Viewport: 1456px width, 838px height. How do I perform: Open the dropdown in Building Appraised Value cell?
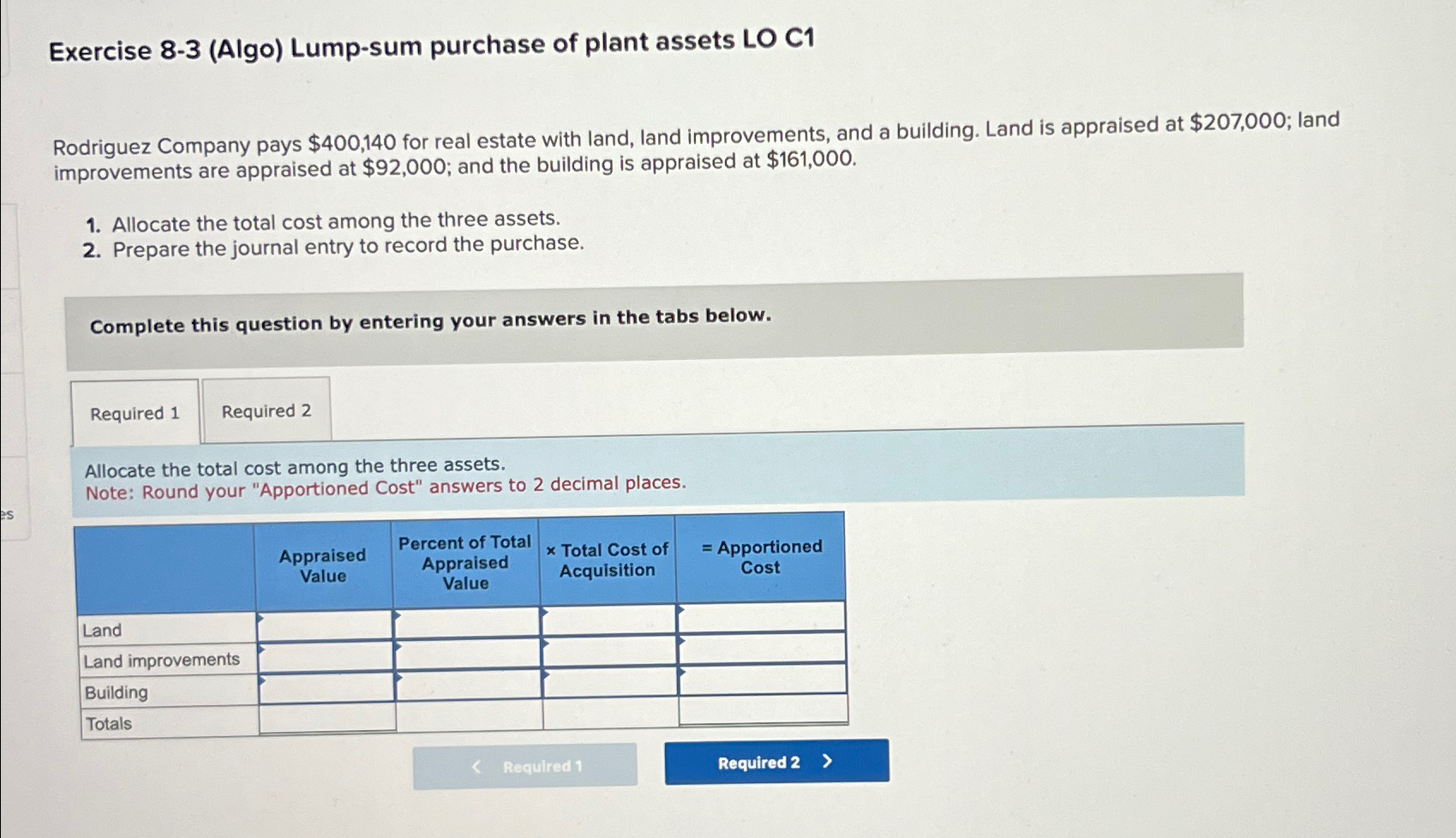pyautogui.click(x=259, y=679)
